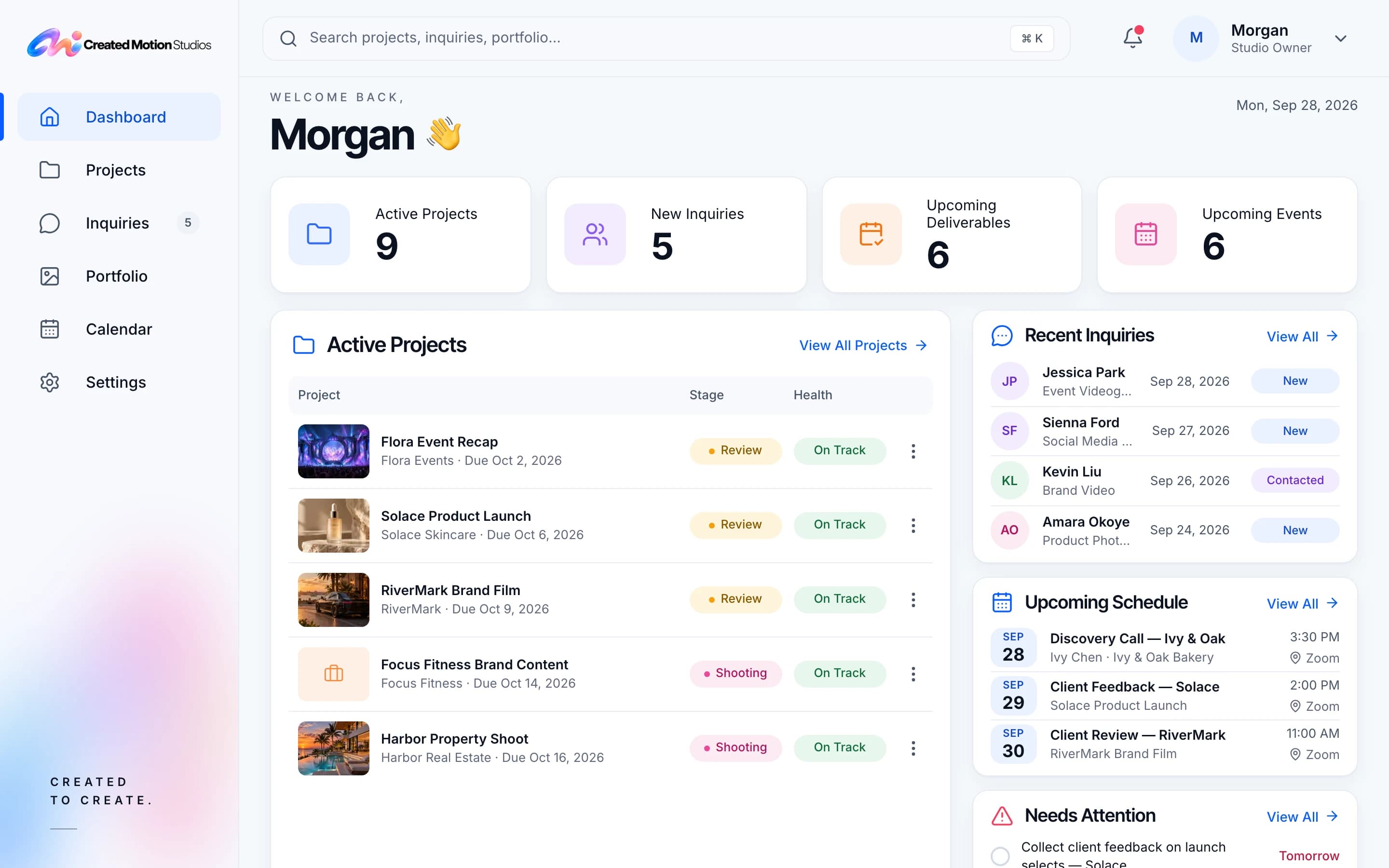Image resolution: width=1389 pixels, height=868 pixels.
Task: Go to Dashboard in the sidebar
Action: tap(119, 117)
